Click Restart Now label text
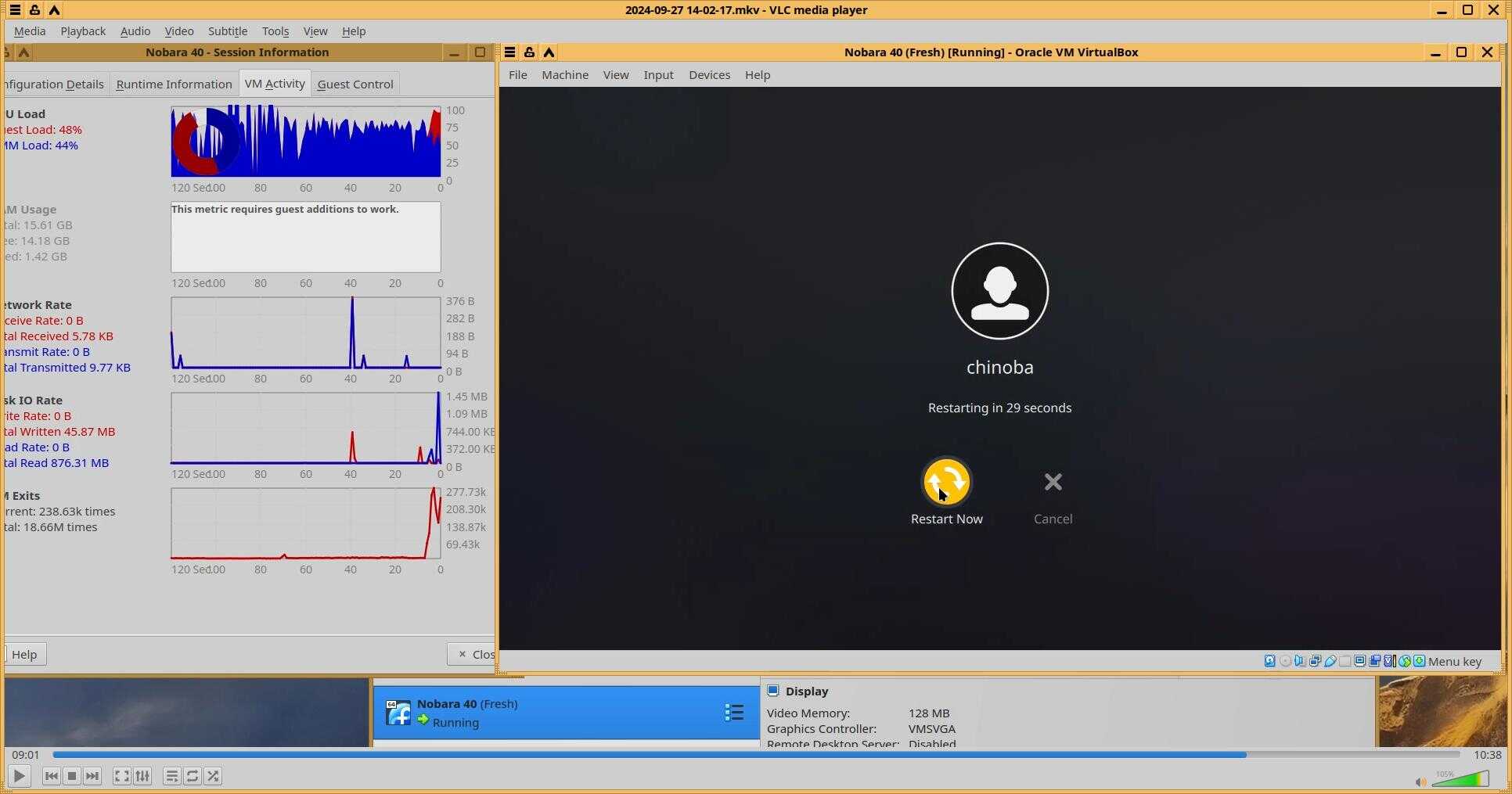Image resolution: width=1512 pixels, height=794 pixels. (x=946, y=519)
